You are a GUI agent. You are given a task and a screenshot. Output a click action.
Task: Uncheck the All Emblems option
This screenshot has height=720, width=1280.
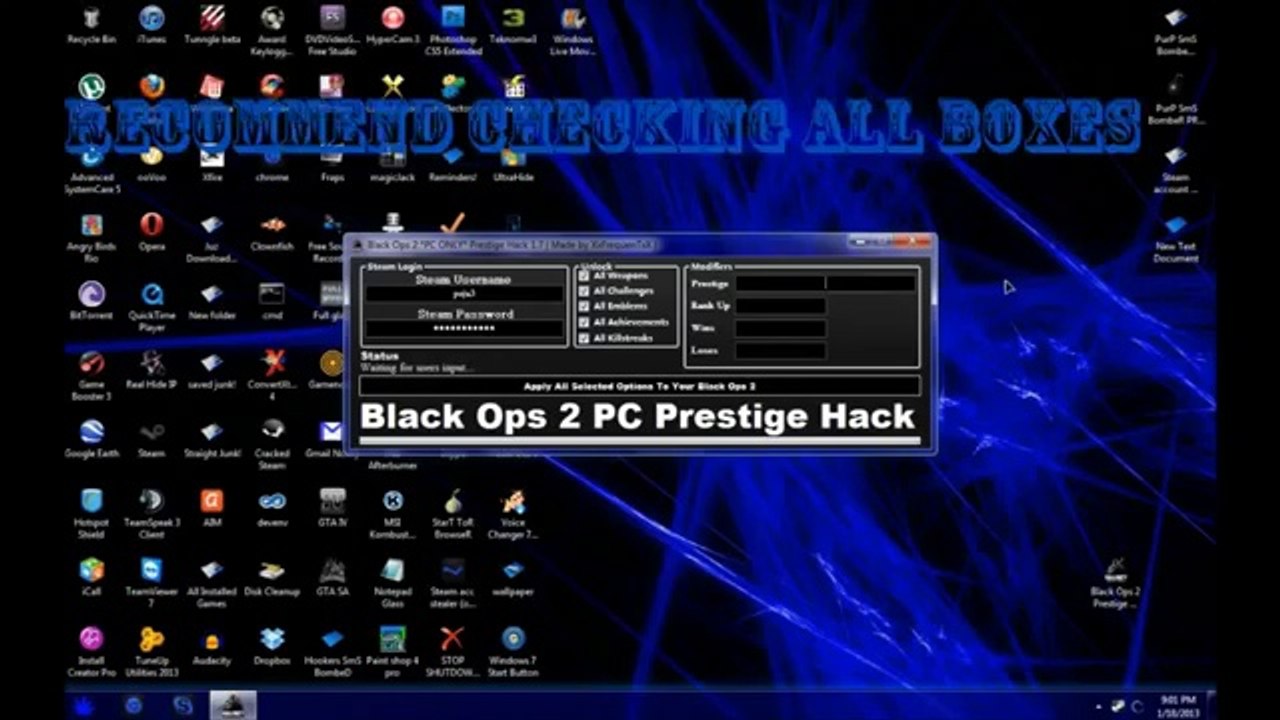pyautogui.click(x=584, y=307)
